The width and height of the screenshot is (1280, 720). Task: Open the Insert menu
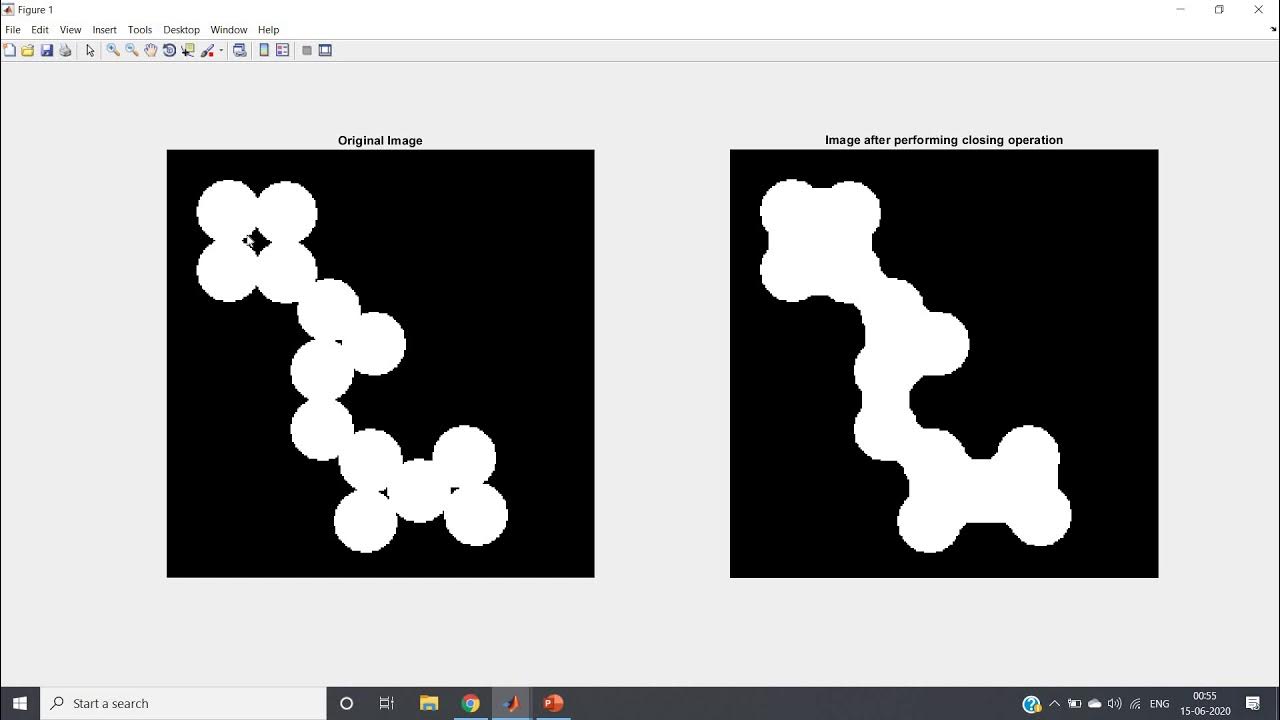pos(104,30)
